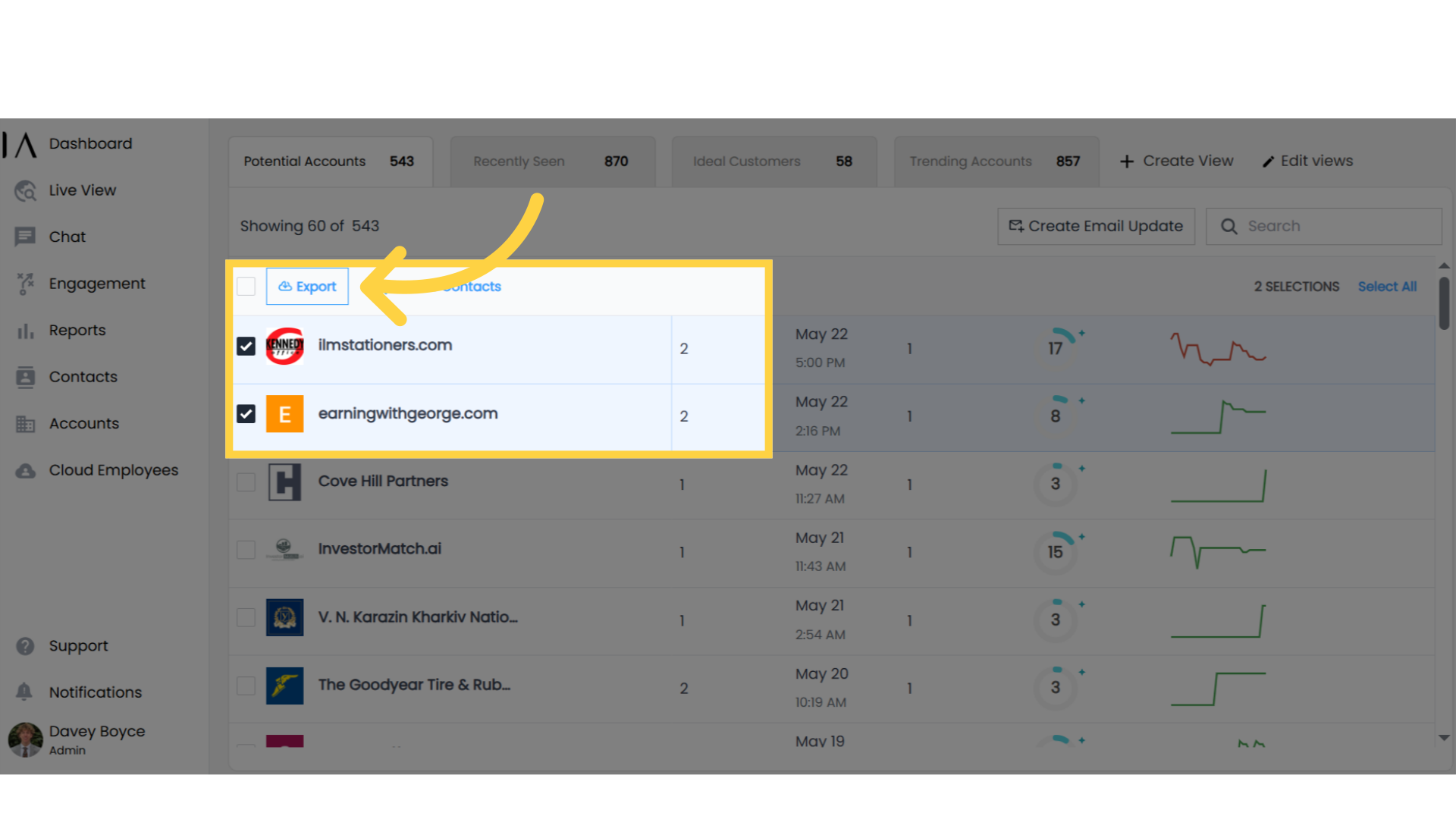This screenshot has width=1456, height=819.
Task: Click the Goodyear Tire logo
Action: tap(285, 686)
